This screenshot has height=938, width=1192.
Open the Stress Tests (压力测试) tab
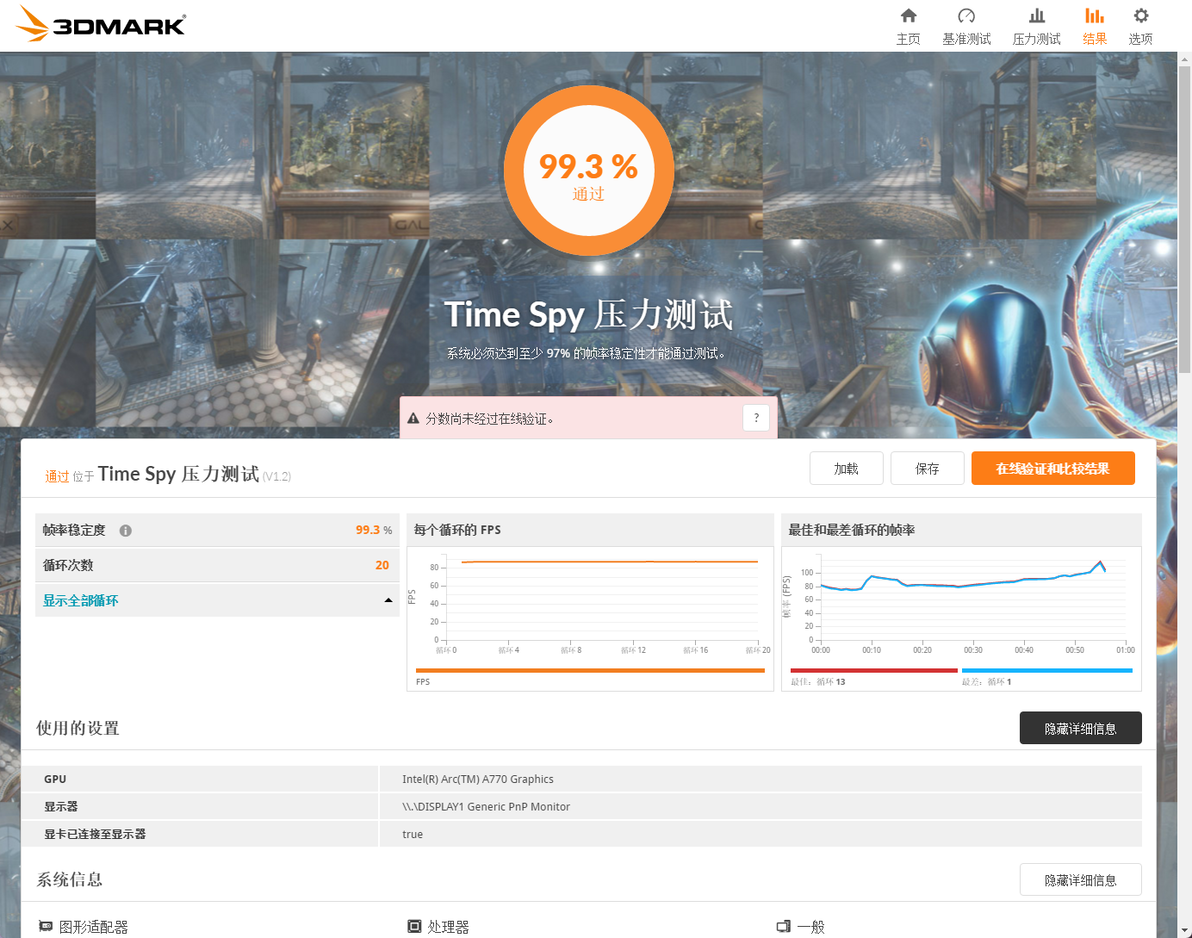click(1036, 27)
